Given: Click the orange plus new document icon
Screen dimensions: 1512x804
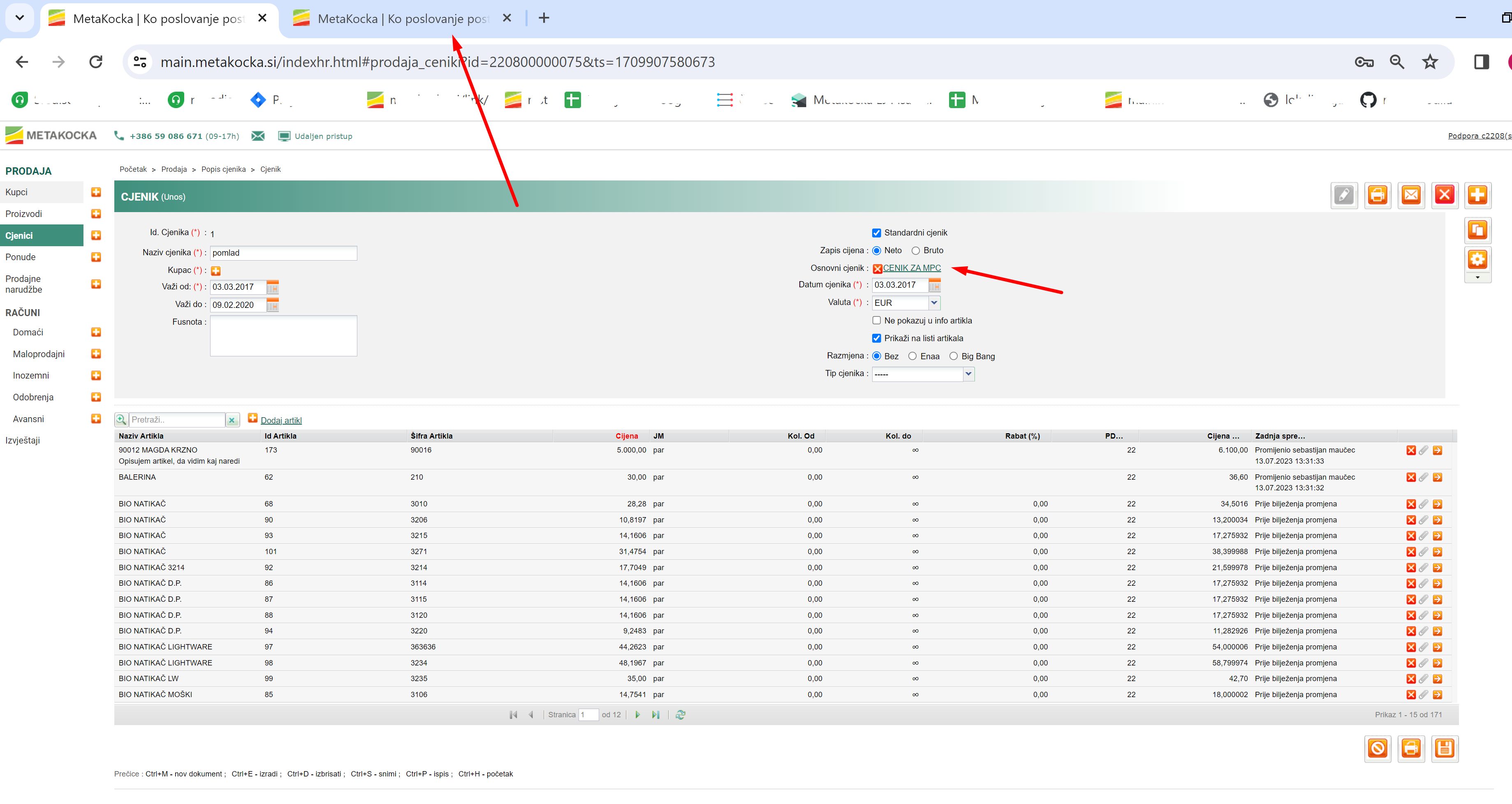Looking at the screenshot, I should [x=1477, y=195].
